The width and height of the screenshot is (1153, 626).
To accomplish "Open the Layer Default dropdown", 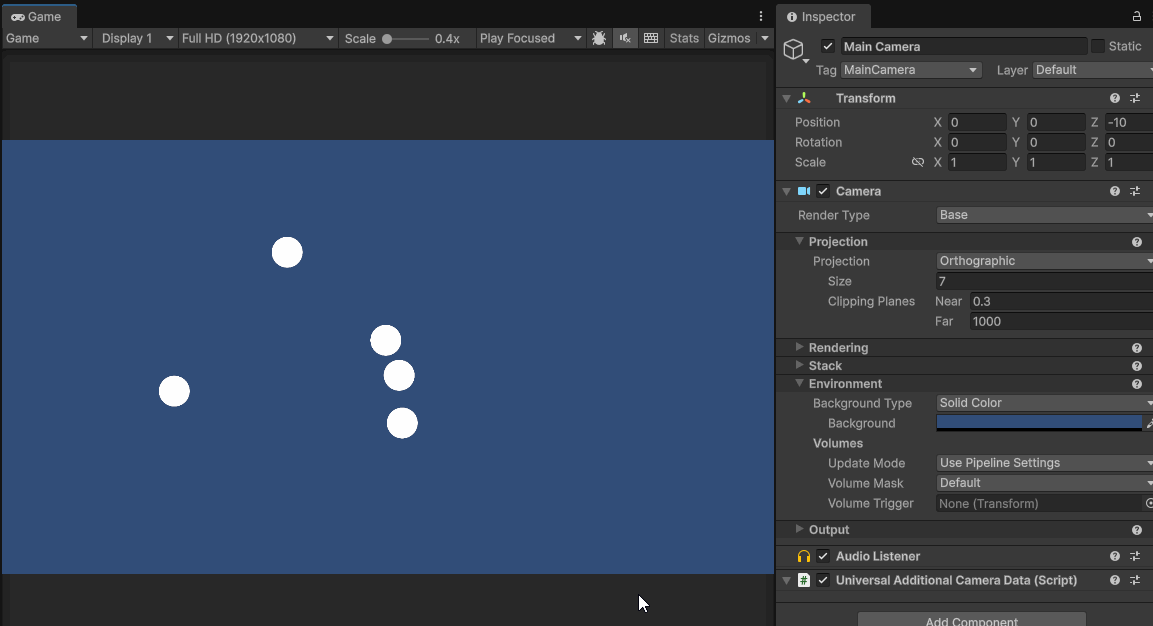I will tap(1093, 70).
